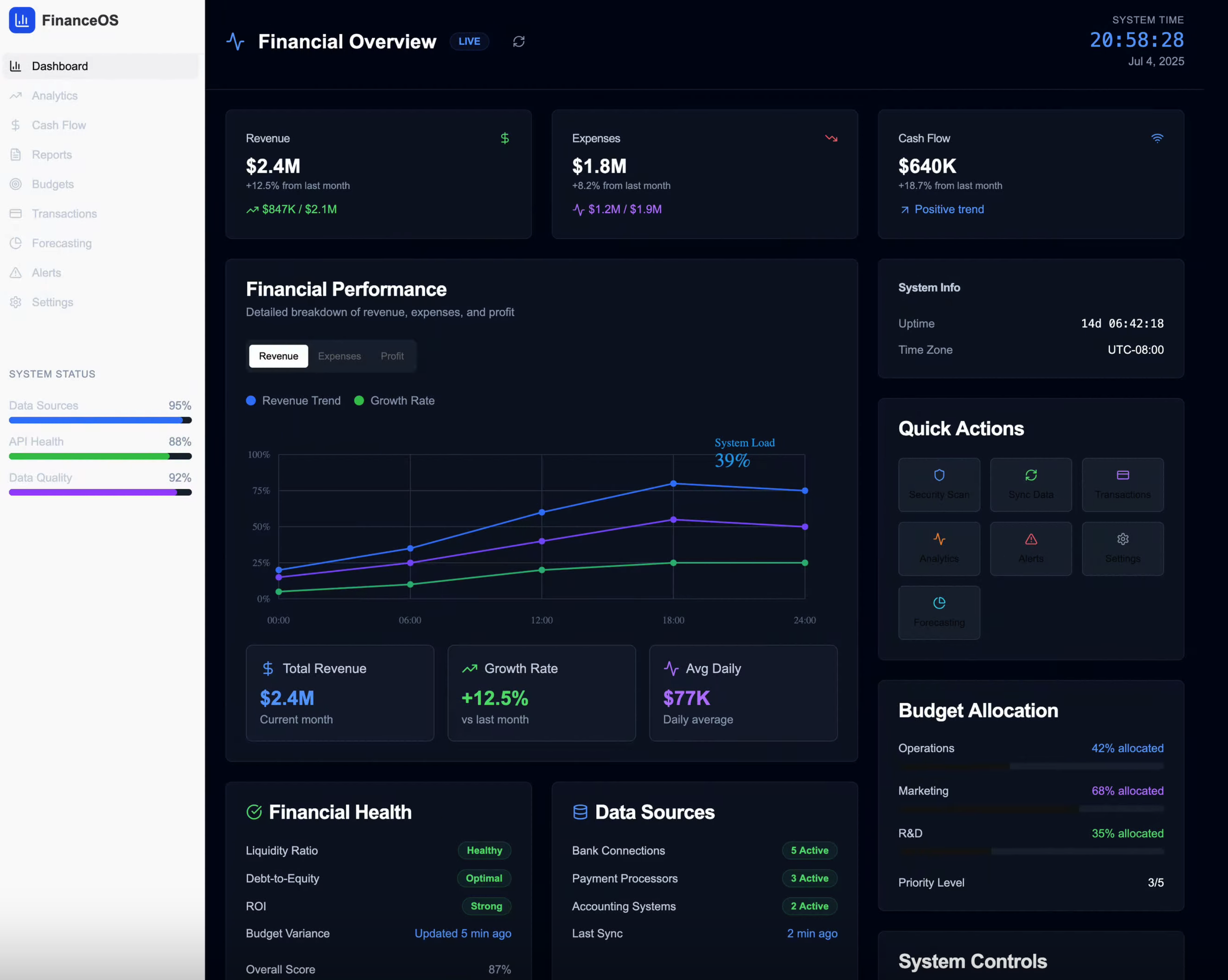Viewport: 1228px width, 980px height.
Task: Select the Security Scan quick action
Action: (x=939, y=485)
